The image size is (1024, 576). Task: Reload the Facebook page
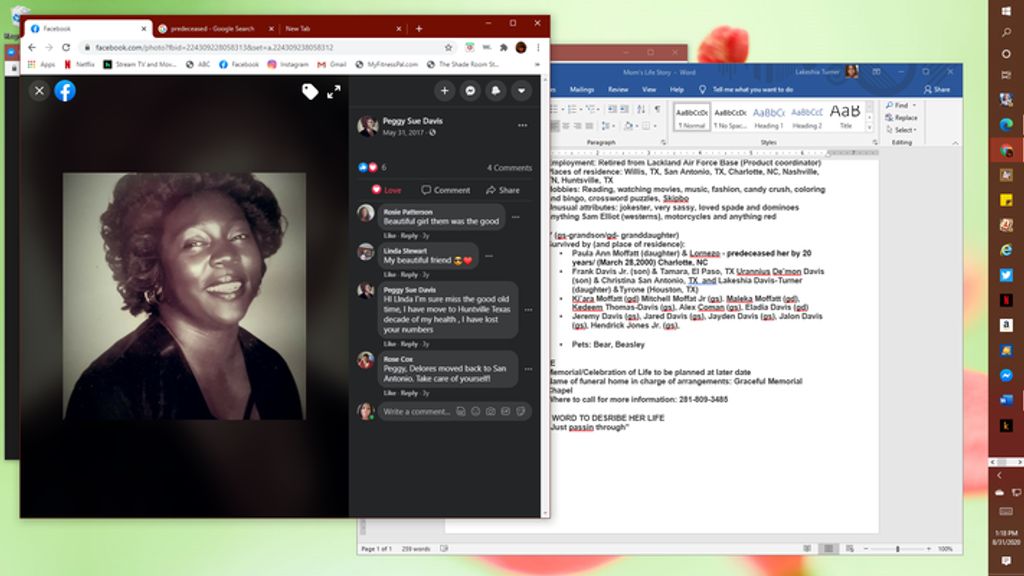(66, 47)
